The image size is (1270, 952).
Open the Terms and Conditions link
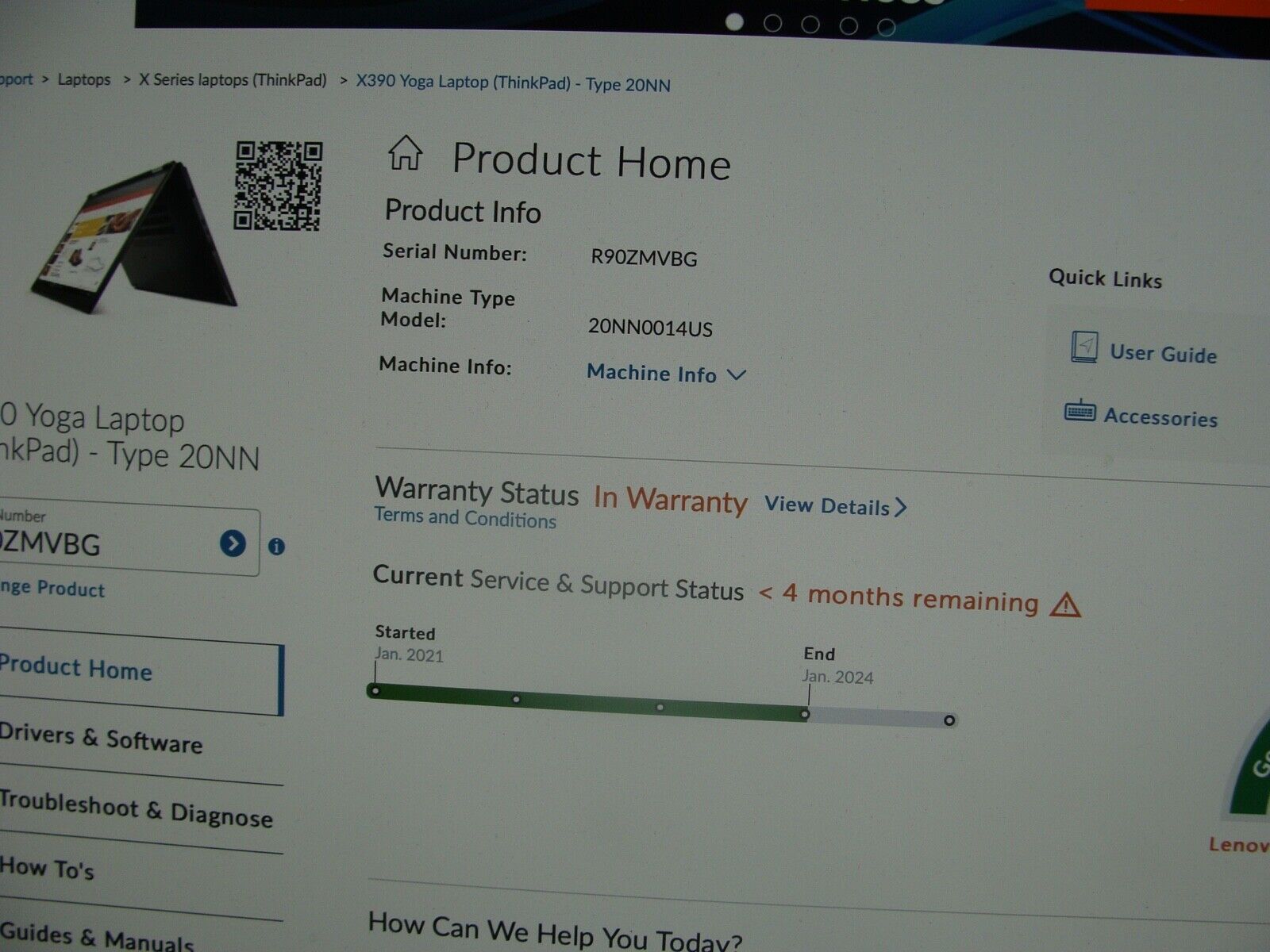[x=465, y=517]
